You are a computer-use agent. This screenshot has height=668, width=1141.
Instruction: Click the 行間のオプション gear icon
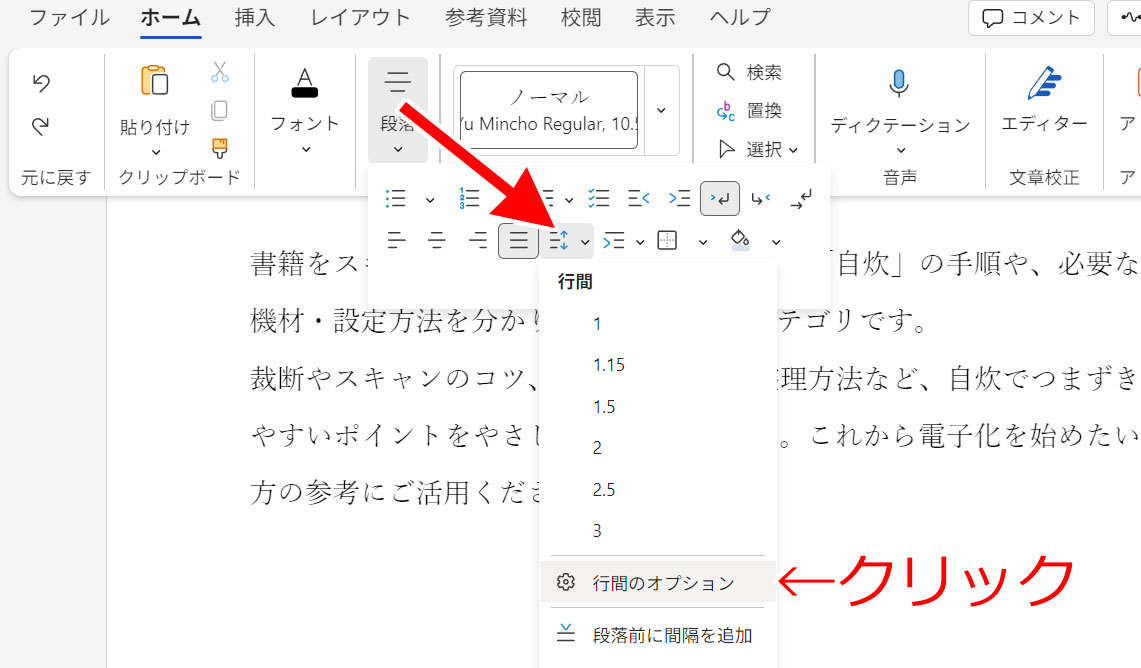[565, 582]
